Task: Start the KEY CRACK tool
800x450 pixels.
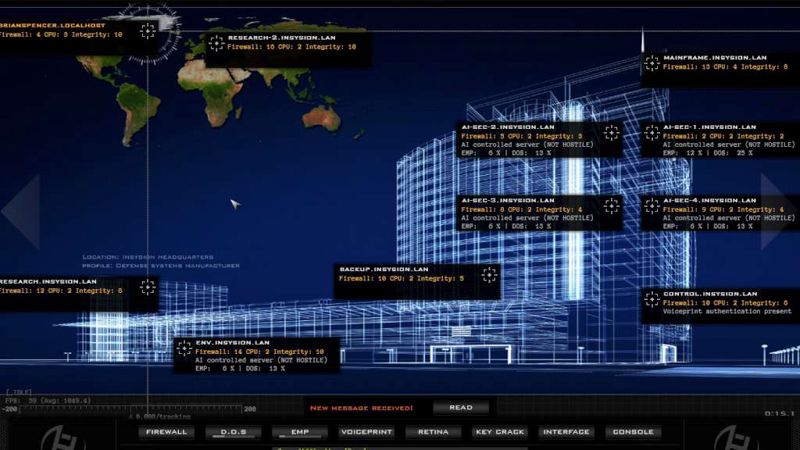Action: (500, 432)
